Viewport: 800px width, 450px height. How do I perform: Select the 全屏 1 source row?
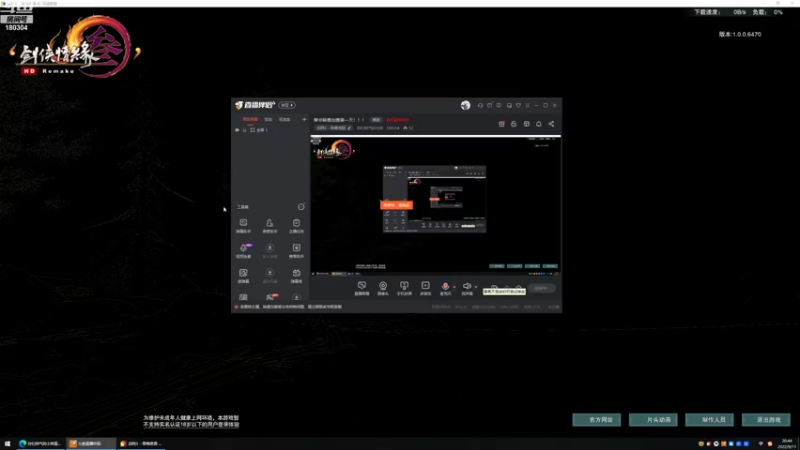click(270, 130)
